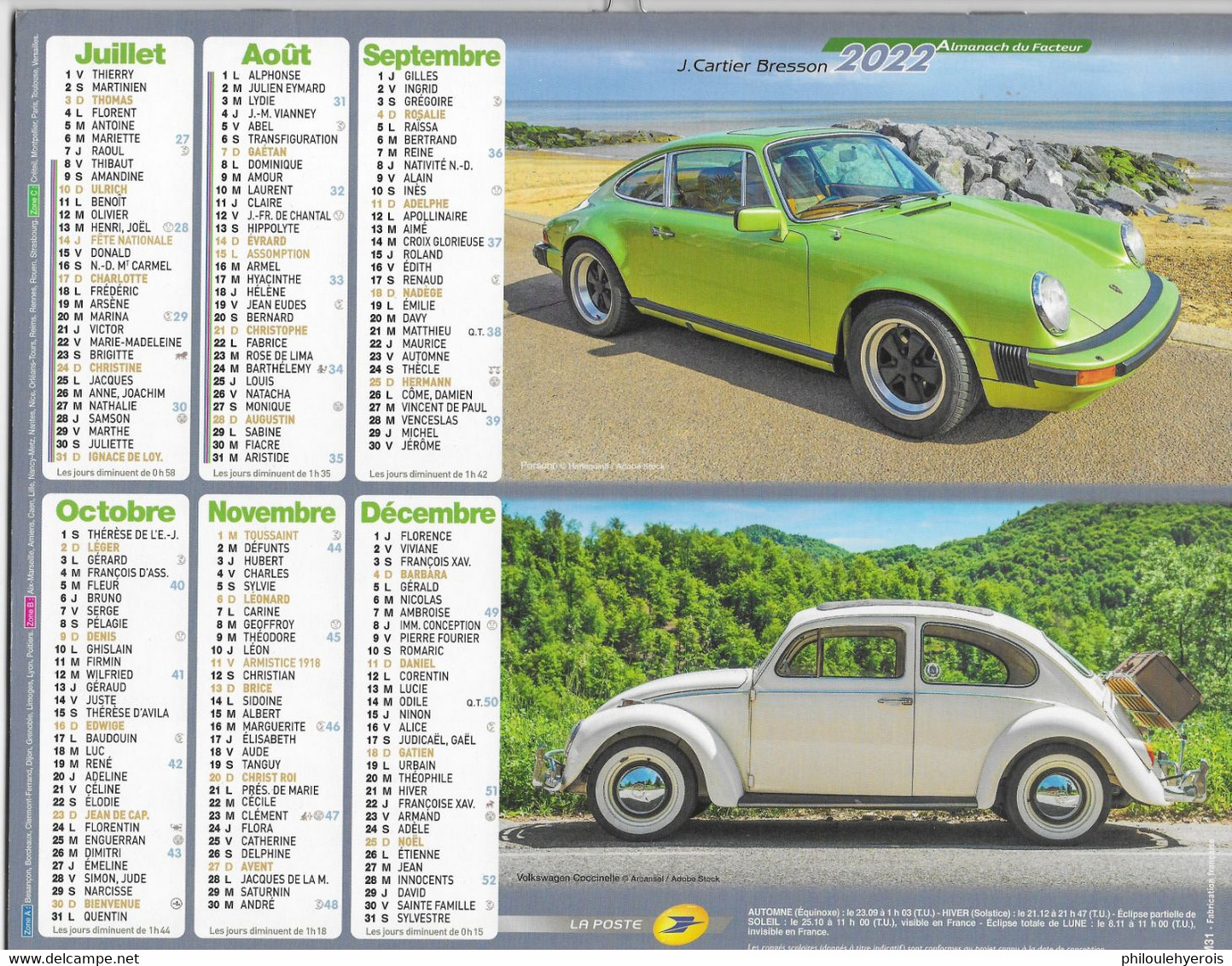Click the moon phase symbol beside 3 S Grégoire

(x=497, y=102)
